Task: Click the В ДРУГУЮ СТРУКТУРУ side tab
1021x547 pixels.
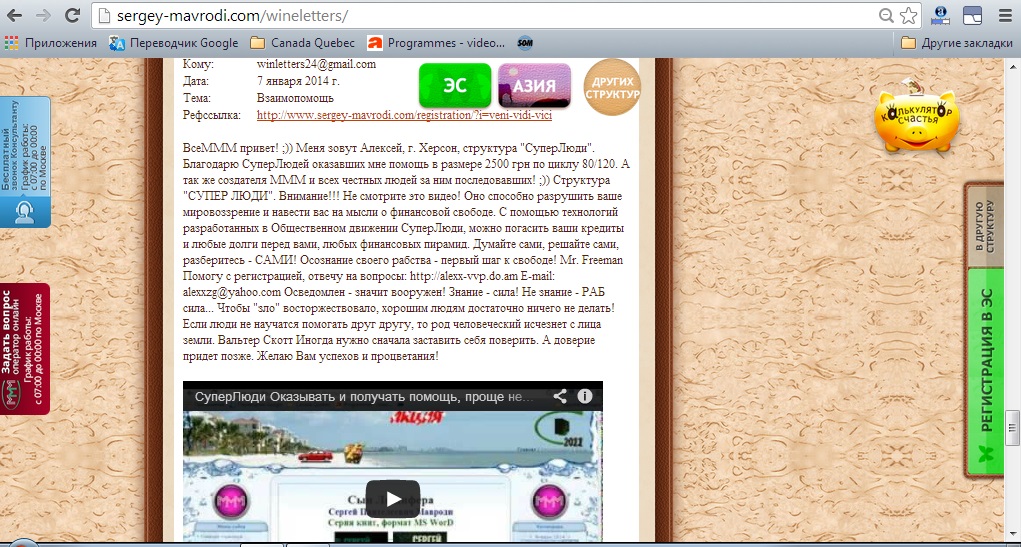Action: (986, 225)
